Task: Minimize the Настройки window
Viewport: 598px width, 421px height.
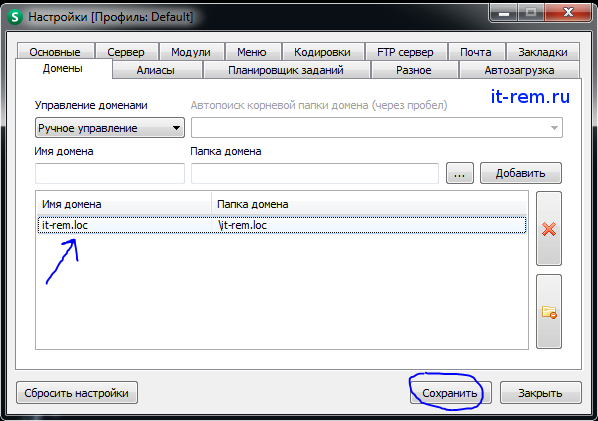Action: (504, 13)
